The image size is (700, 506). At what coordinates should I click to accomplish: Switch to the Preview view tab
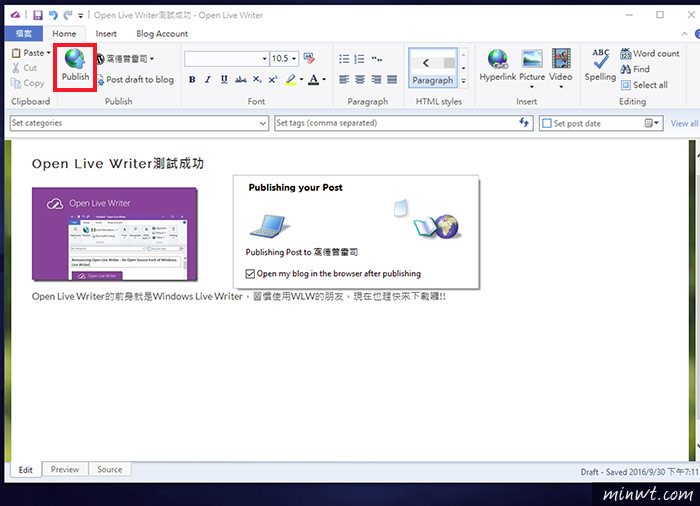[x=65, y=469]
